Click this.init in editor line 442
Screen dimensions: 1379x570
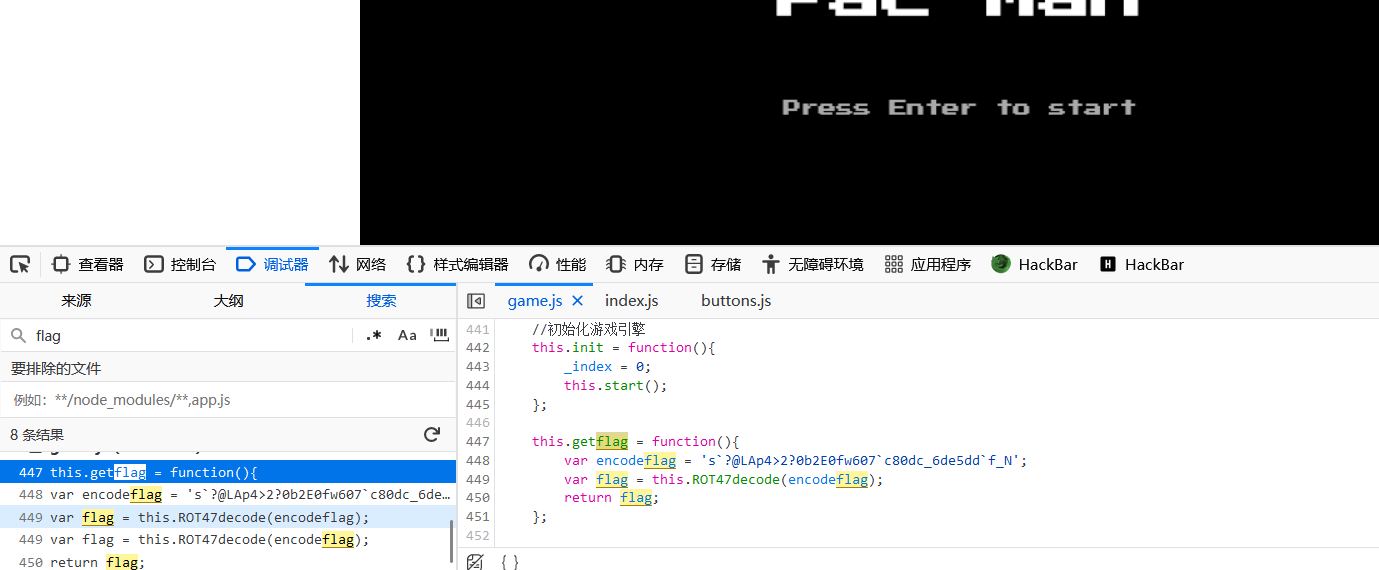568,347
